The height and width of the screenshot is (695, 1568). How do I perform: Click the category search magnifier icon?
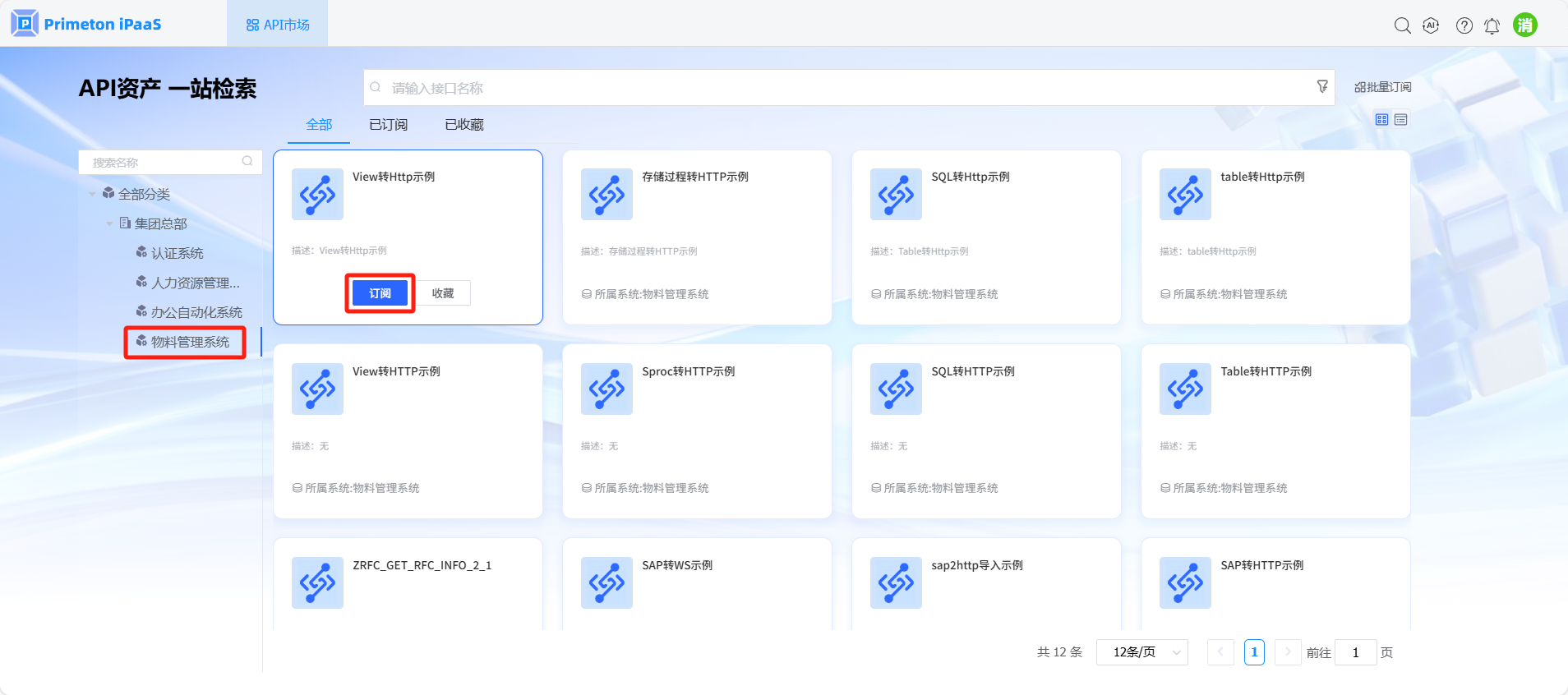(x=247, y=161)
